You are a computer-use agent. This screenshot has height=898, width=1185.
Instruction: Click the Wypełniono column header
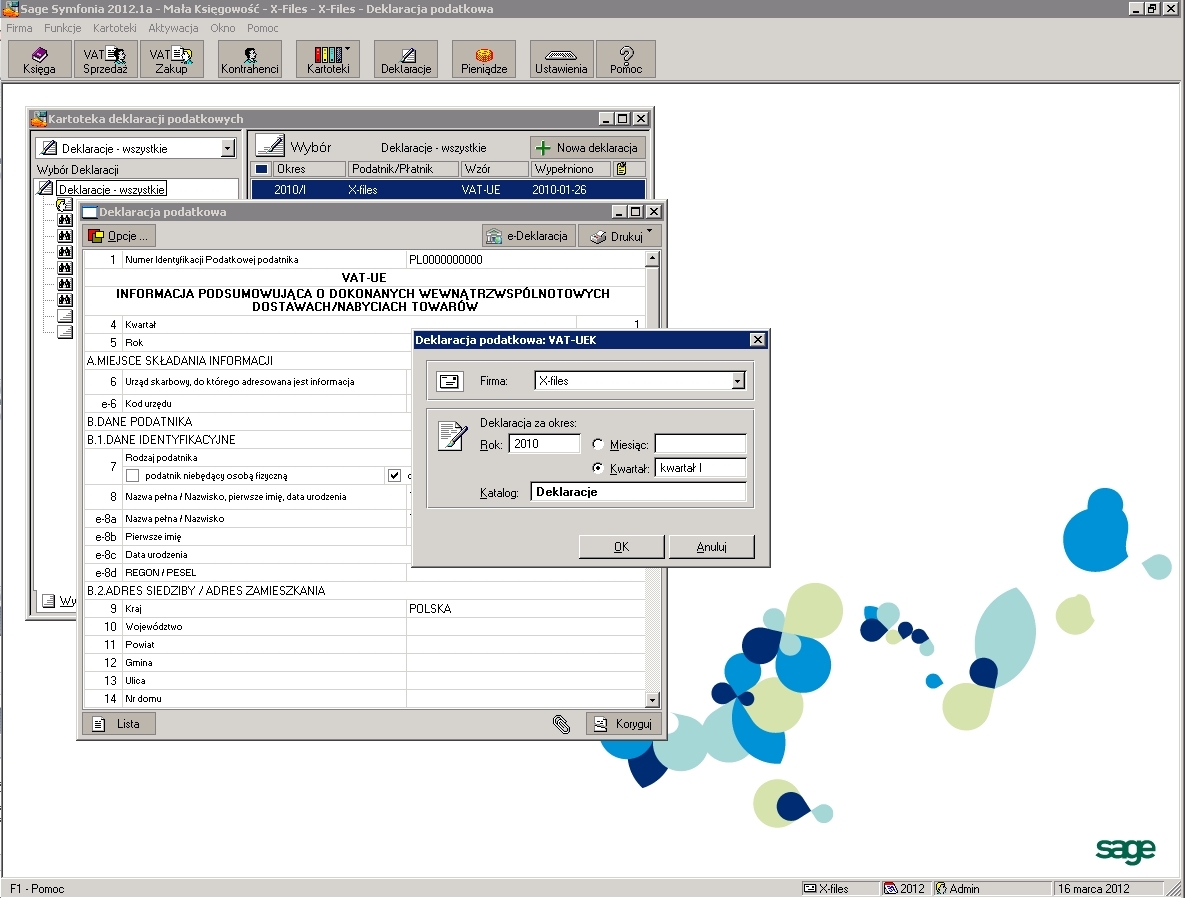(571, 169)
